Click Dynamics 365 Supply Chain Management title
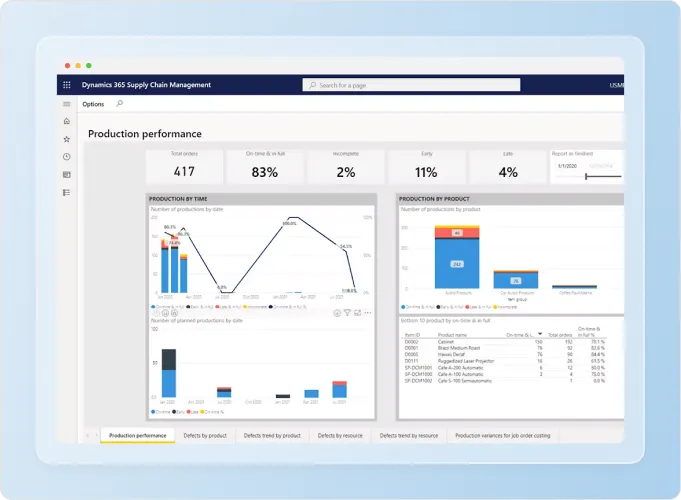 [x=146, y=85]
